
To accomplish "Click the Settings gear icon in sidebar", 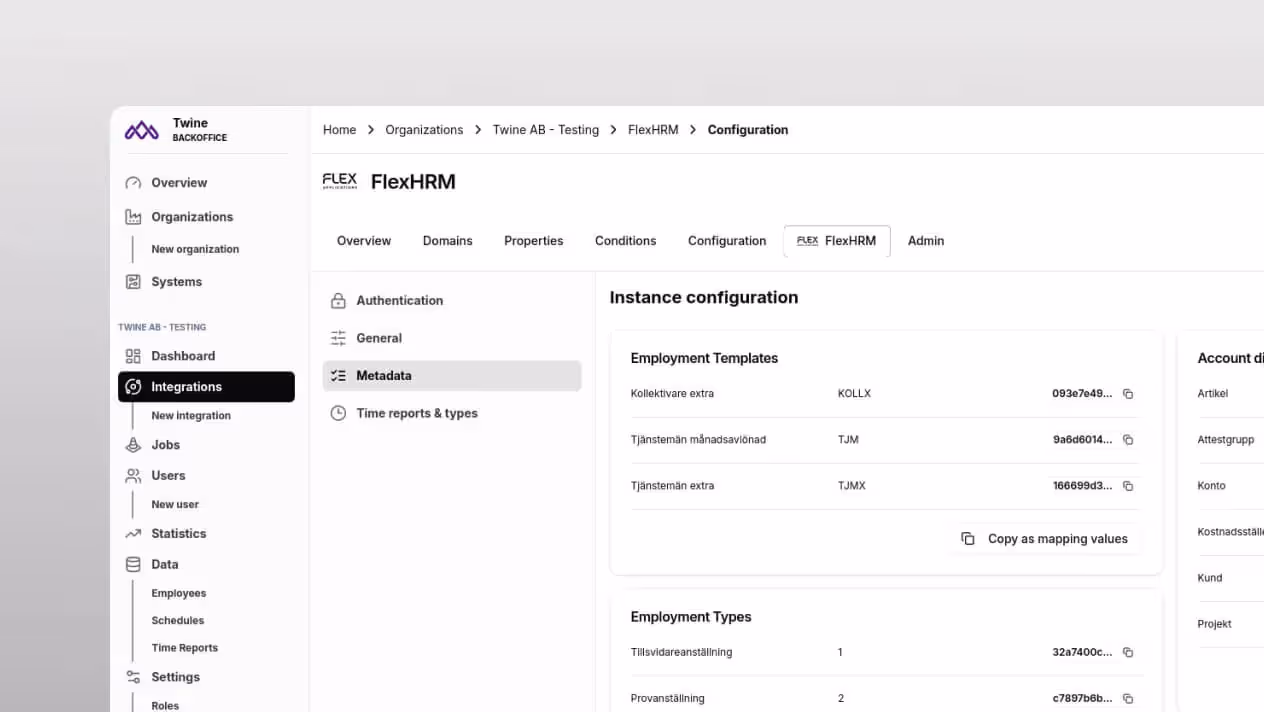I will point(134,677).
